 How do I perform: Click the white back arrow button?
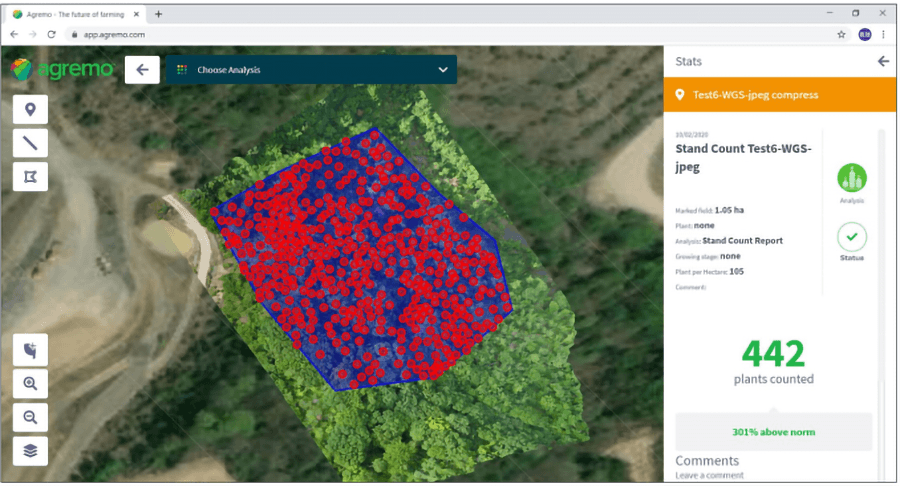142,70
